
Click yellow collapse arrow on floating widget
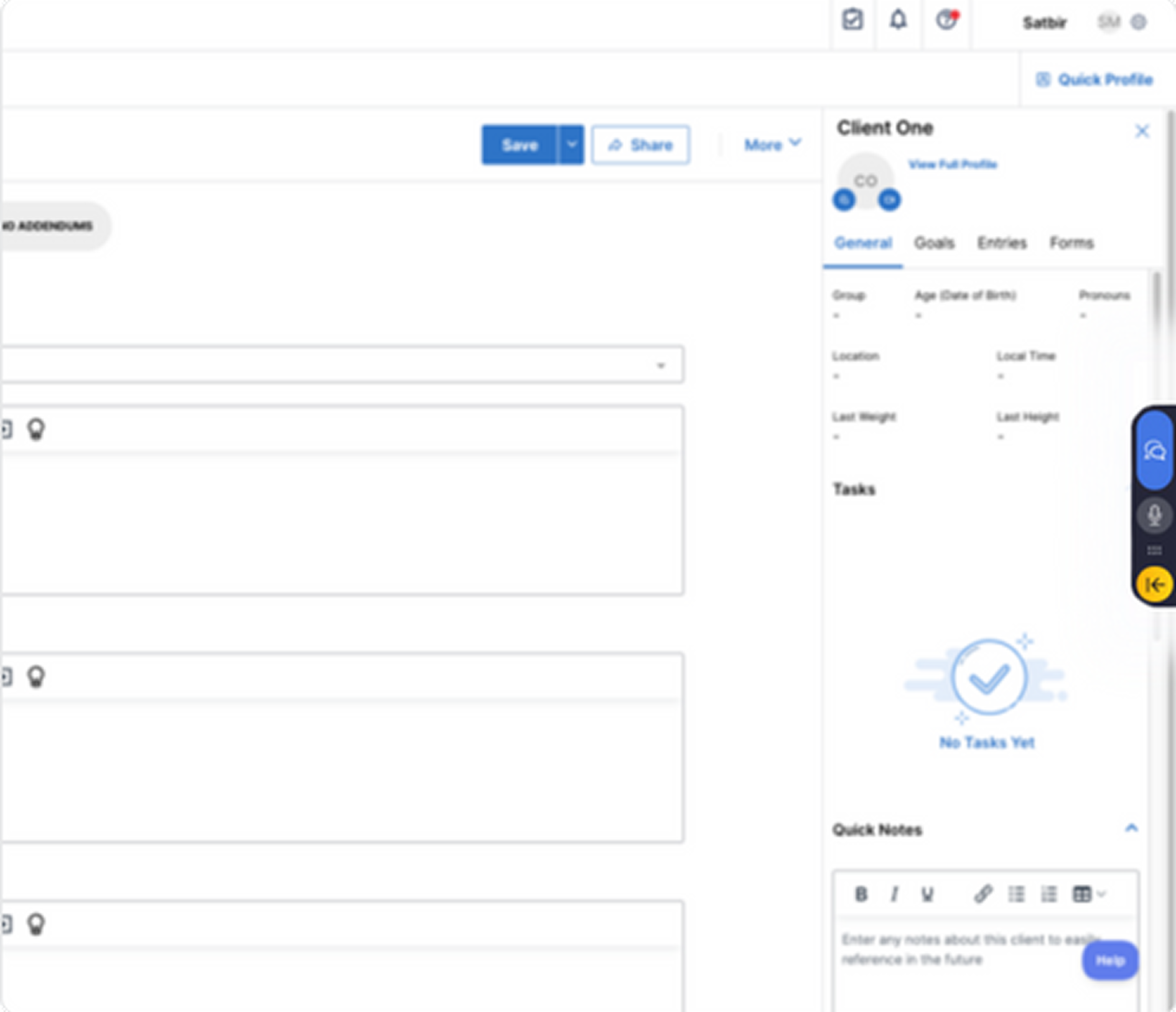(1154, 584)
